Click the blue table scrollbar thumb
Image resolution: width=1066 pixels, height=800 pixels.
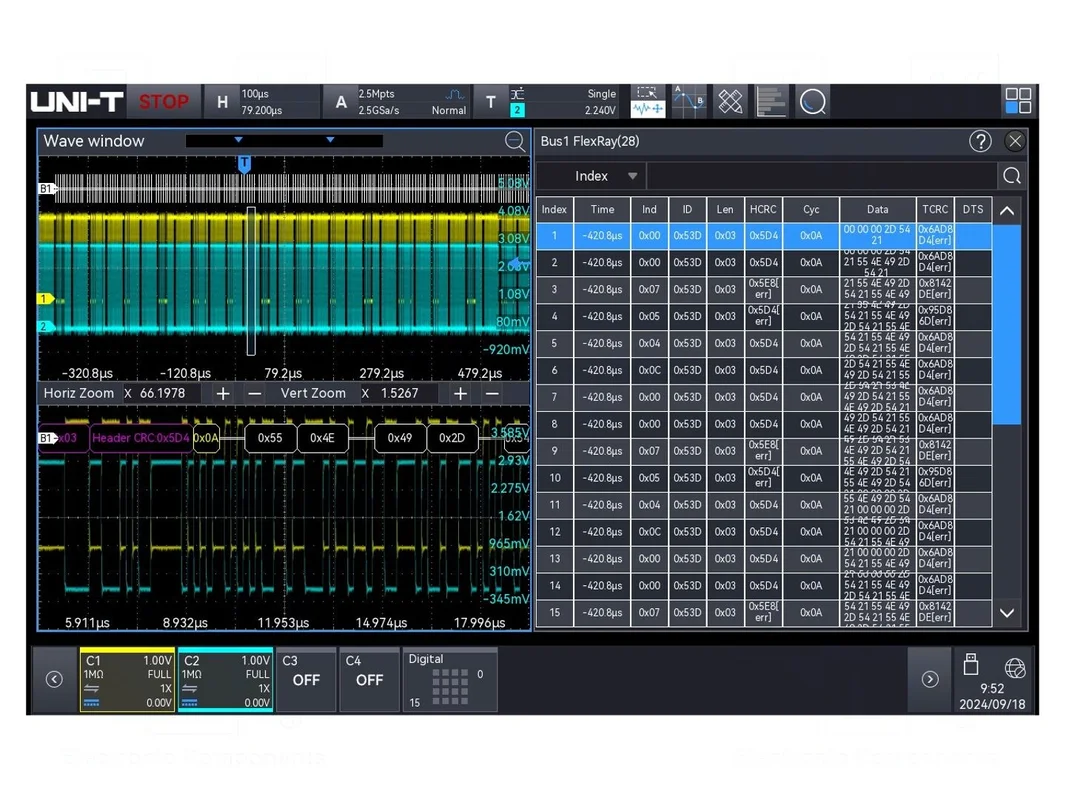point(1007,324)
